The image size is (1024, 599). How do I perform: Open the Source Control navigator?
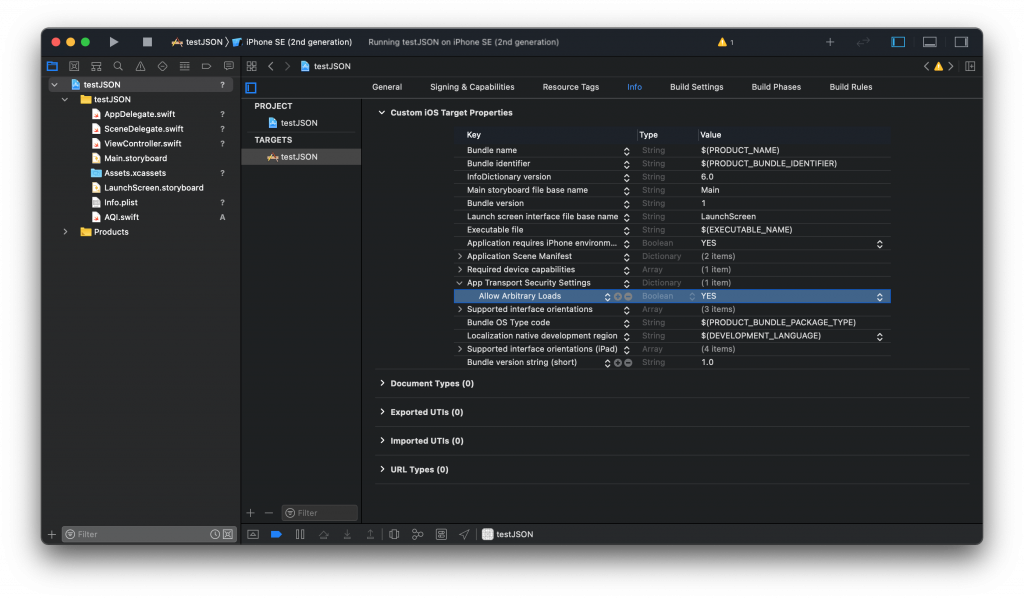(74, 66)
